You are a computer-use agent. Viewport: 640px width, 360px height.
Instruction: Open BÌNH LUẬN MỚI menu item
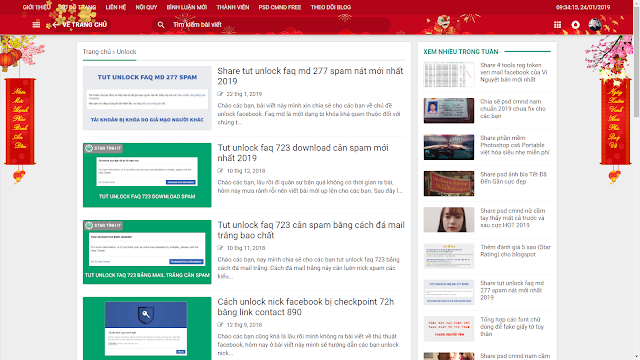click(x=187, y=7)
